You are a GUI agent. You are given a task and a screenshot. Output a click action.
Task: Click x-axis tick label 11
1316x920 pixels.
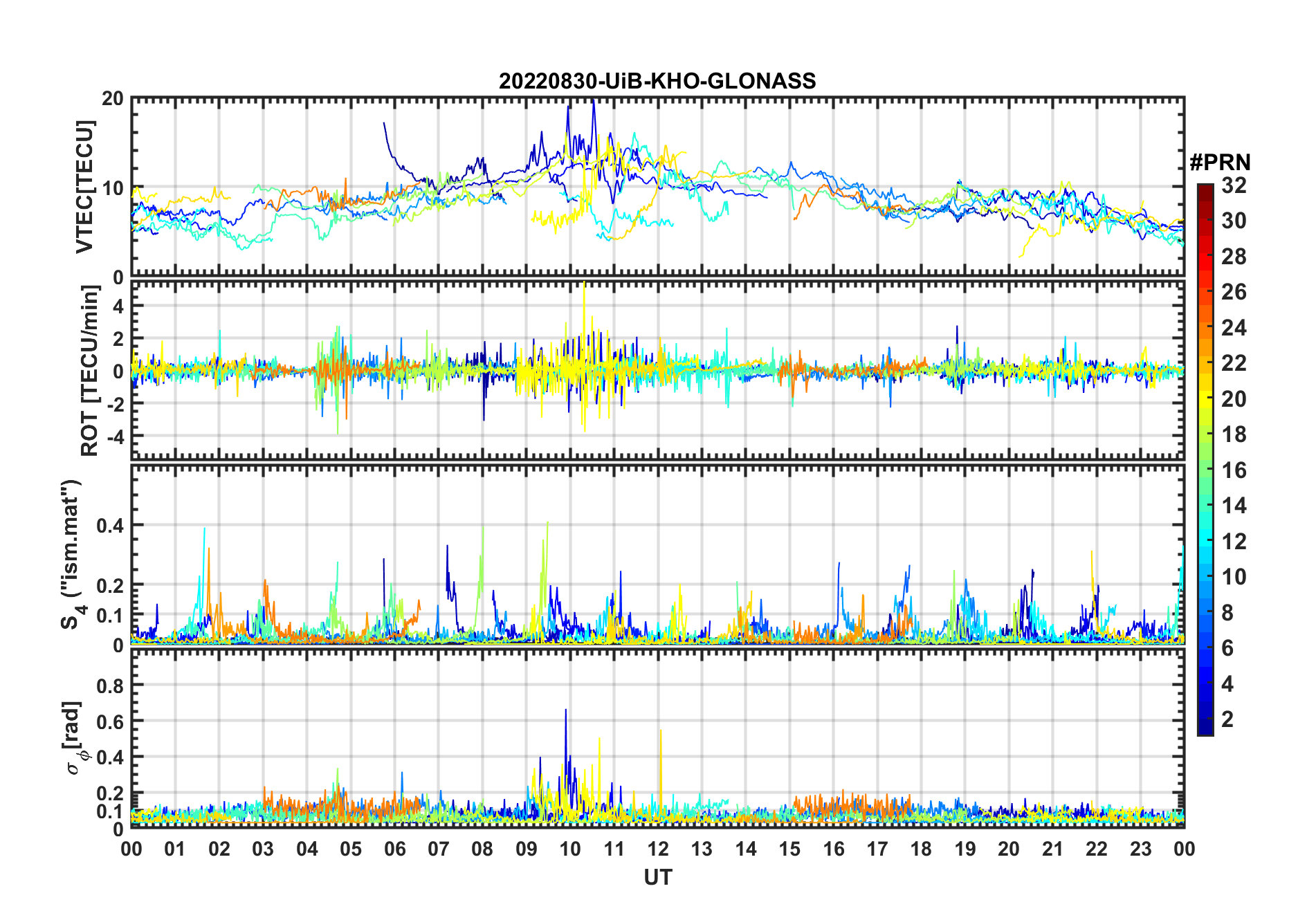pos(614,849)
